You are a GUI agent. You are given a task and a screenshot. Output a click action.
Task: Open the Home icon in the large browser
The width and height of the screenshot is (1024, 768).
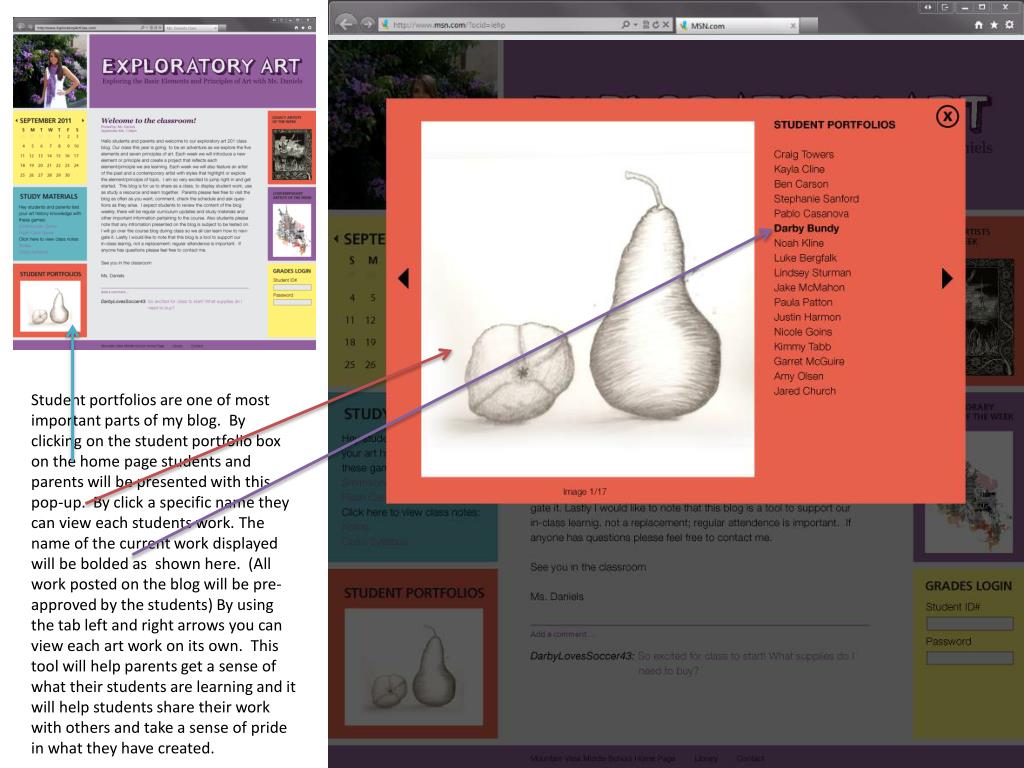tap(978, 25)
